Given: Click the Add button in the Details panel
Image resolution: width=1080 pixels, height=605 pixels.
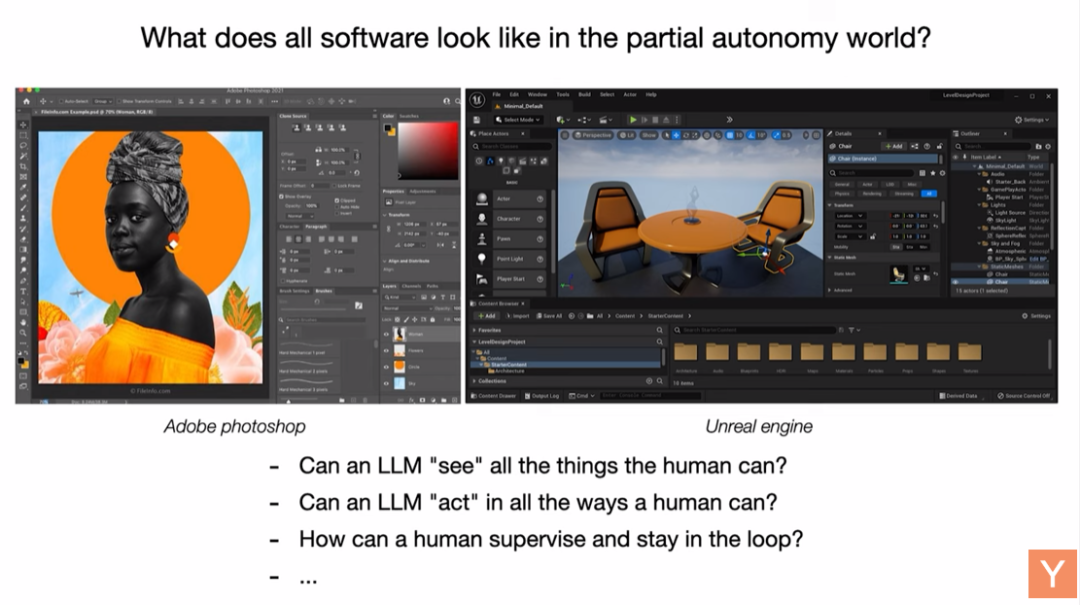Looking at the screenshot, I should (894, 147).
